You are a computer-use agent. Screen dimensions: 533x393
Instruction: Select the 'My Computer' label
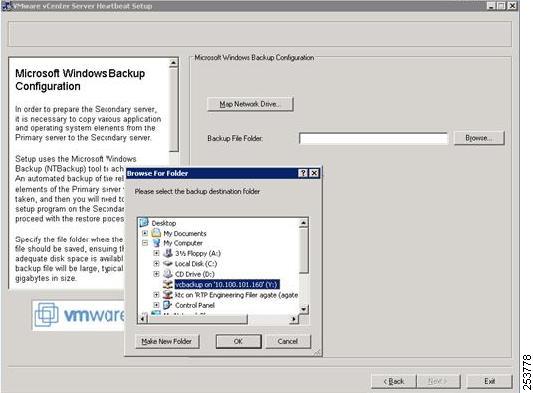click(x=183, y=243)
